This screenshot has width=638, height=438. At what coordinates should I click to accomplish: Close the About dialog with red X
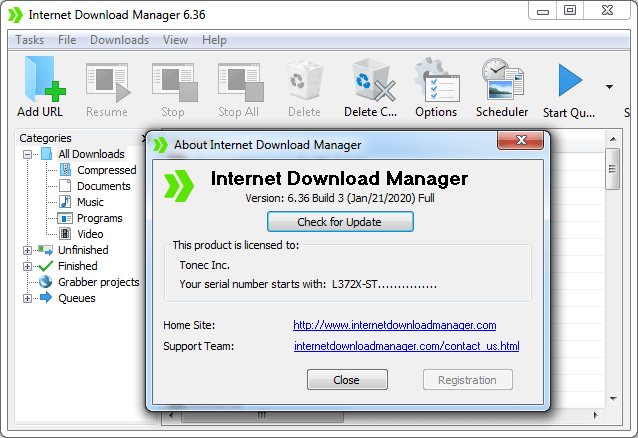520,140
